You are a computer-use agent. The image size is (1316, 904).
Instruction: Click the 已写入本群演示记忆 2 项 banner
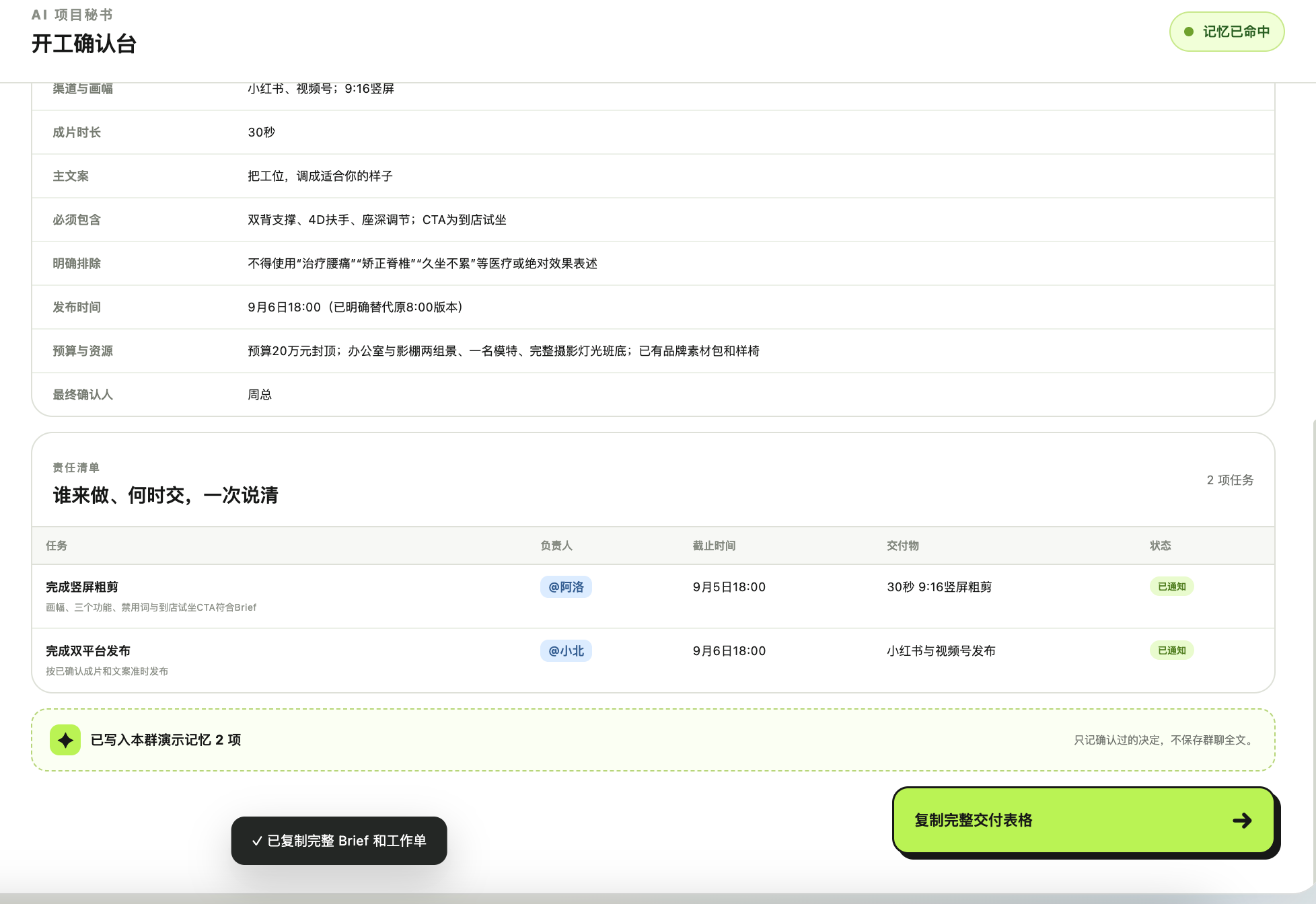tap(653, 740)
